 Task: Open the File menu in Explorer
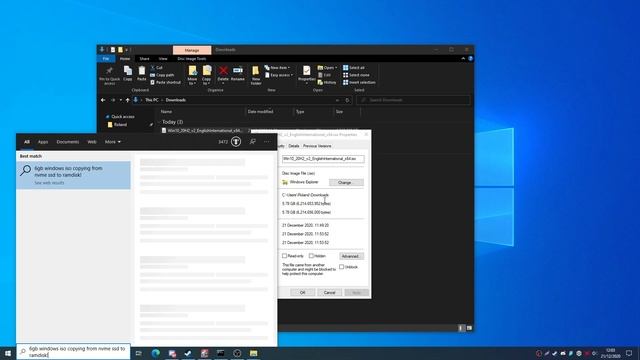[106, 59]
